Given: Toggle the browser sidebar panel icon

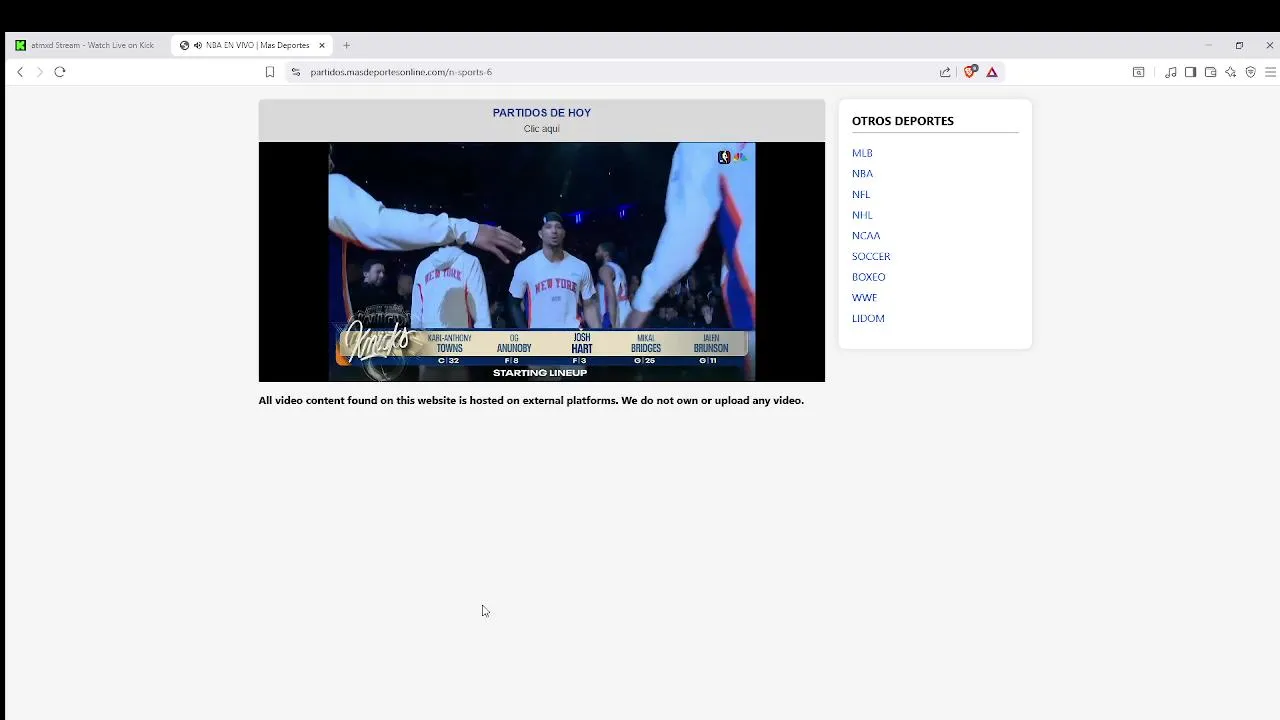Looking at the screenshot, I should click(x=1190, y=72).
